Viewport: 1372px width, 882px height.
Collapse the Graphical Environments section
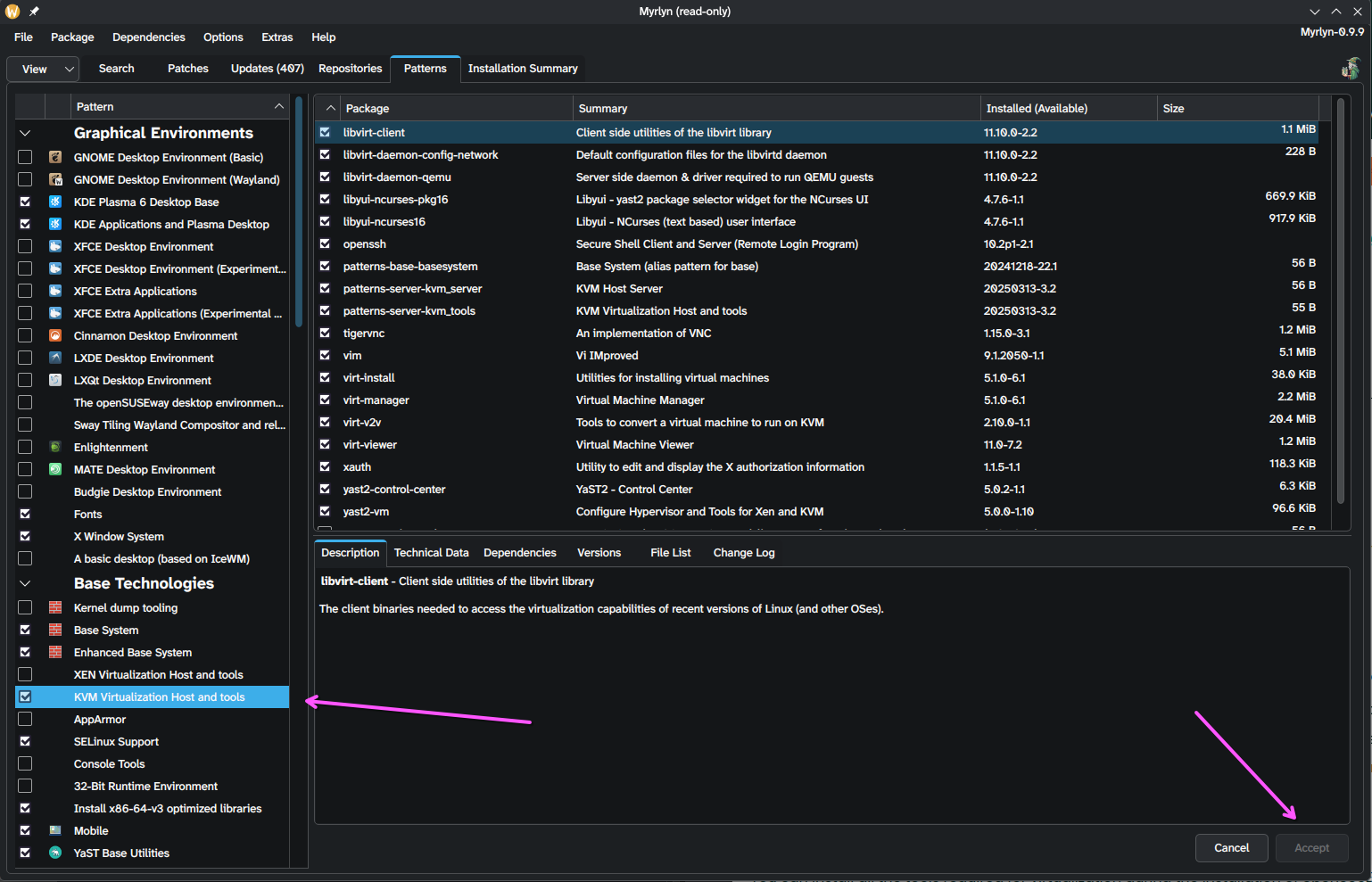(25, 133)
